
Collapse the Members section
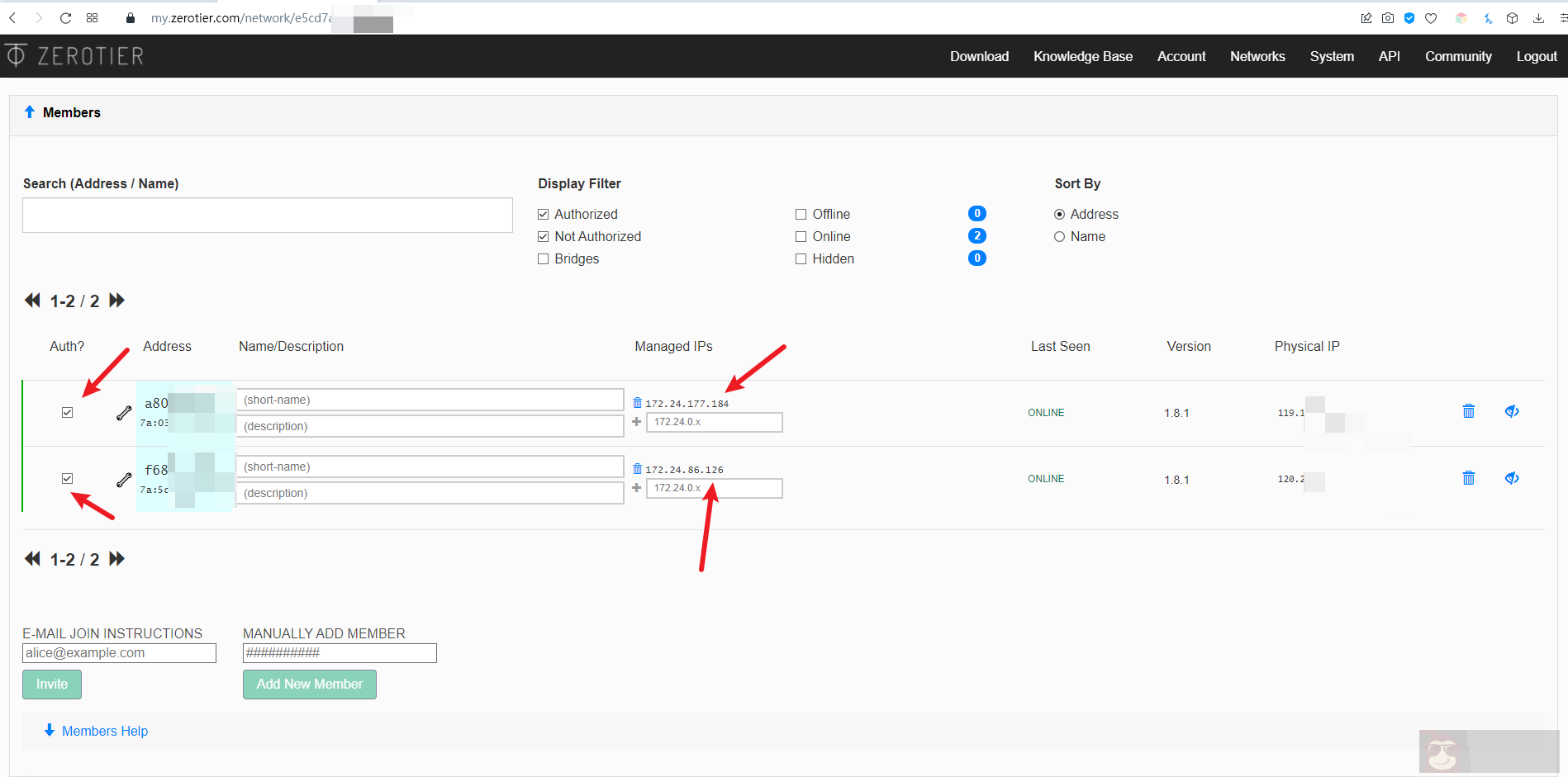coord(30,112)
